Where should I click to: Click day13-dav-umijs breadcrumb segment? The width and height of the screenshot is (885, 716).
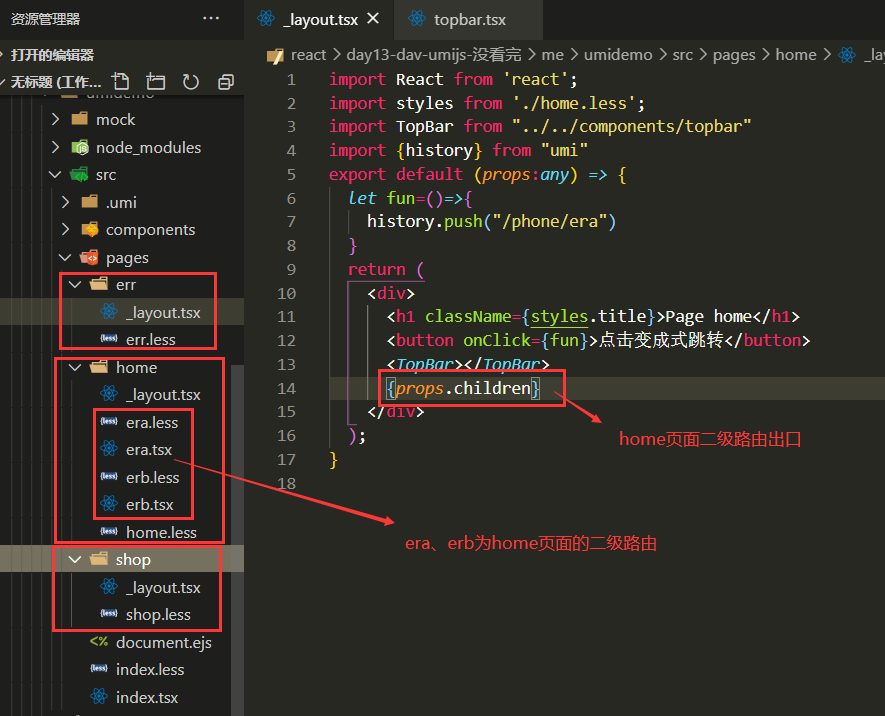click(x=433, y=55)
